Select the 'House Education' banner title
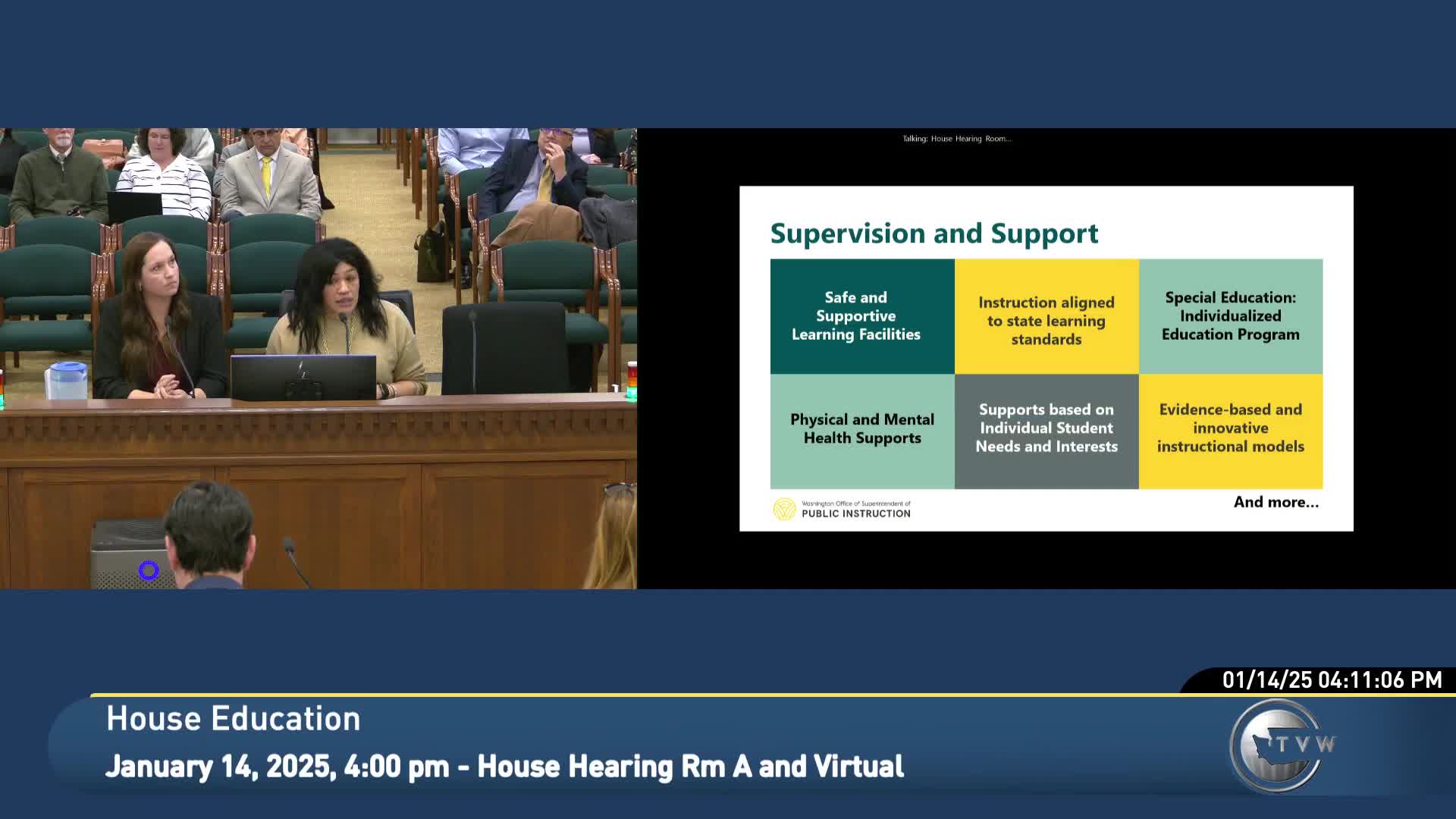The image size is (1456, 819). (x=233, y=718)
